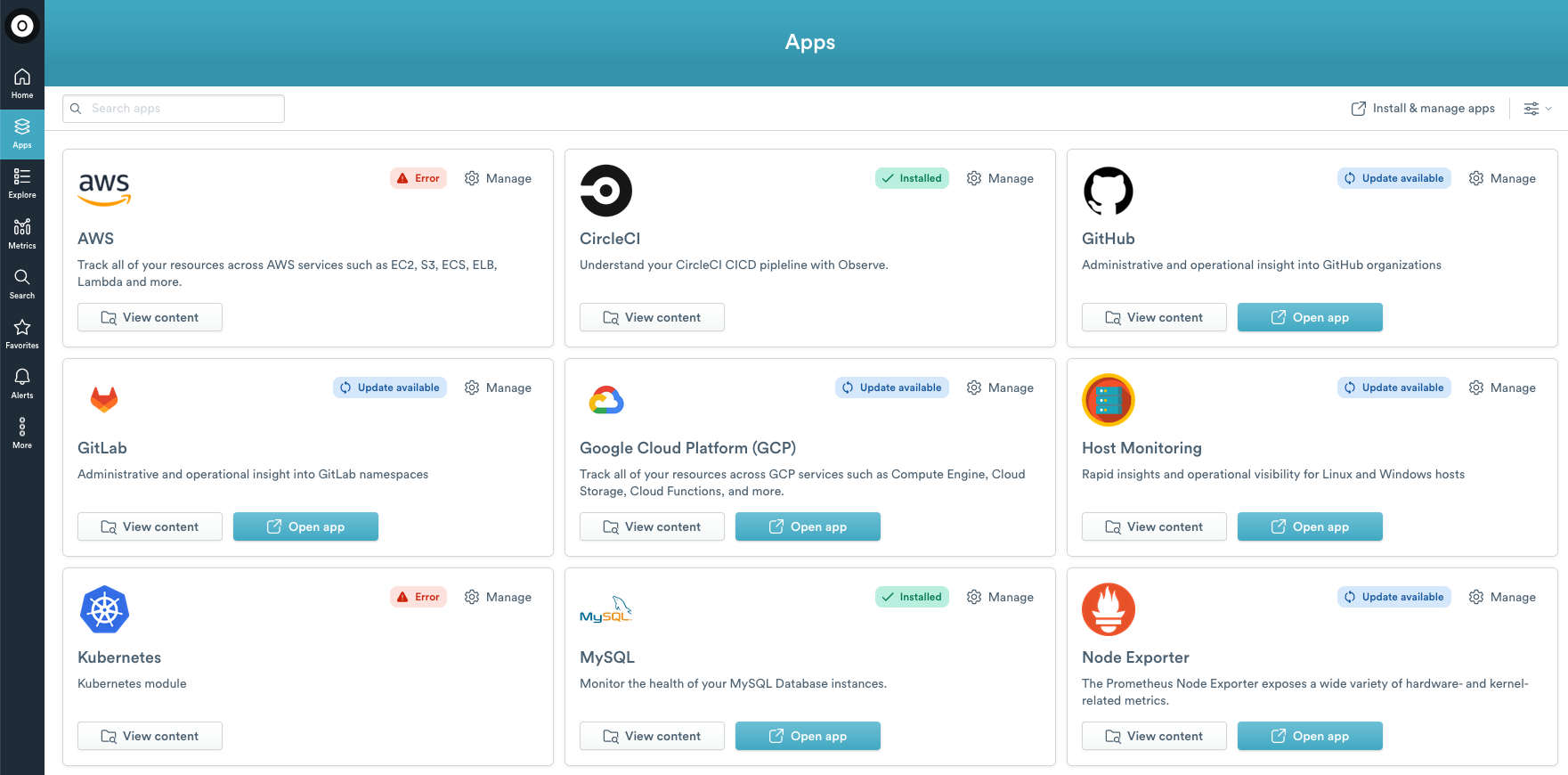
Task: Click GitHub's Update available badge
Action: coord(1394,178)
